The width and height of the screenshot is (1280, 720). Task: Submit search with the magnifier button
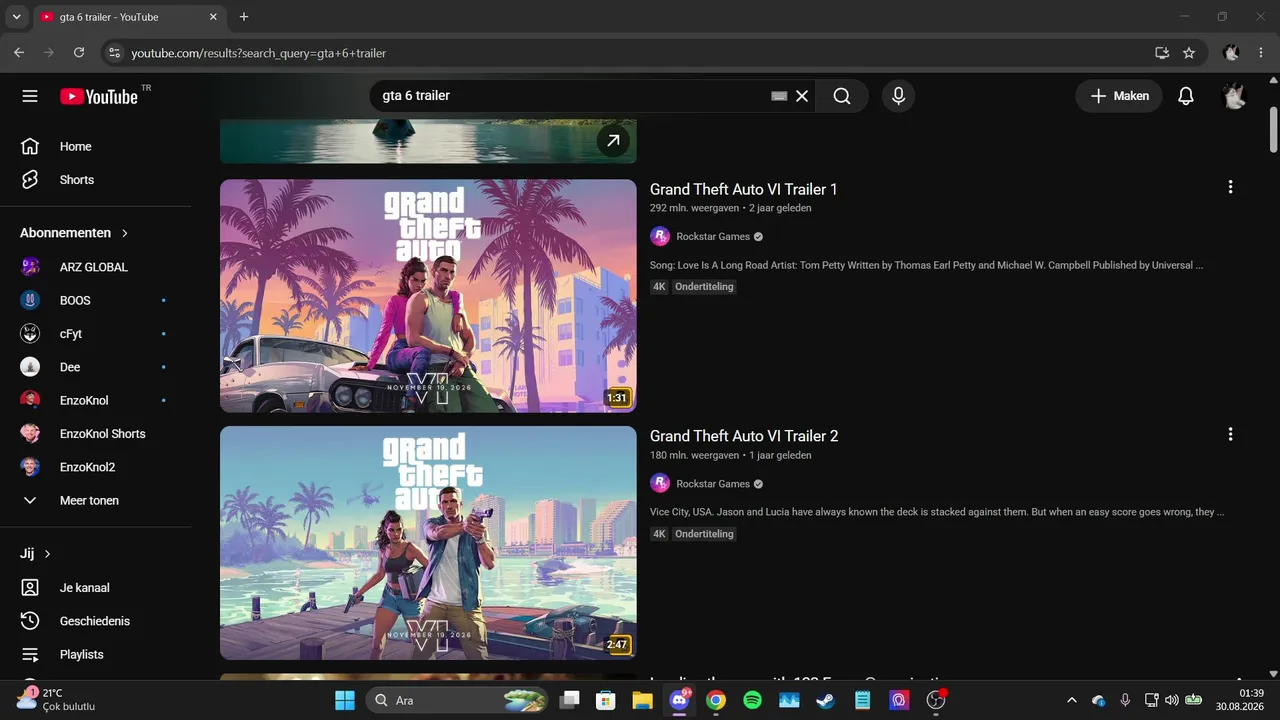[842, 96]
